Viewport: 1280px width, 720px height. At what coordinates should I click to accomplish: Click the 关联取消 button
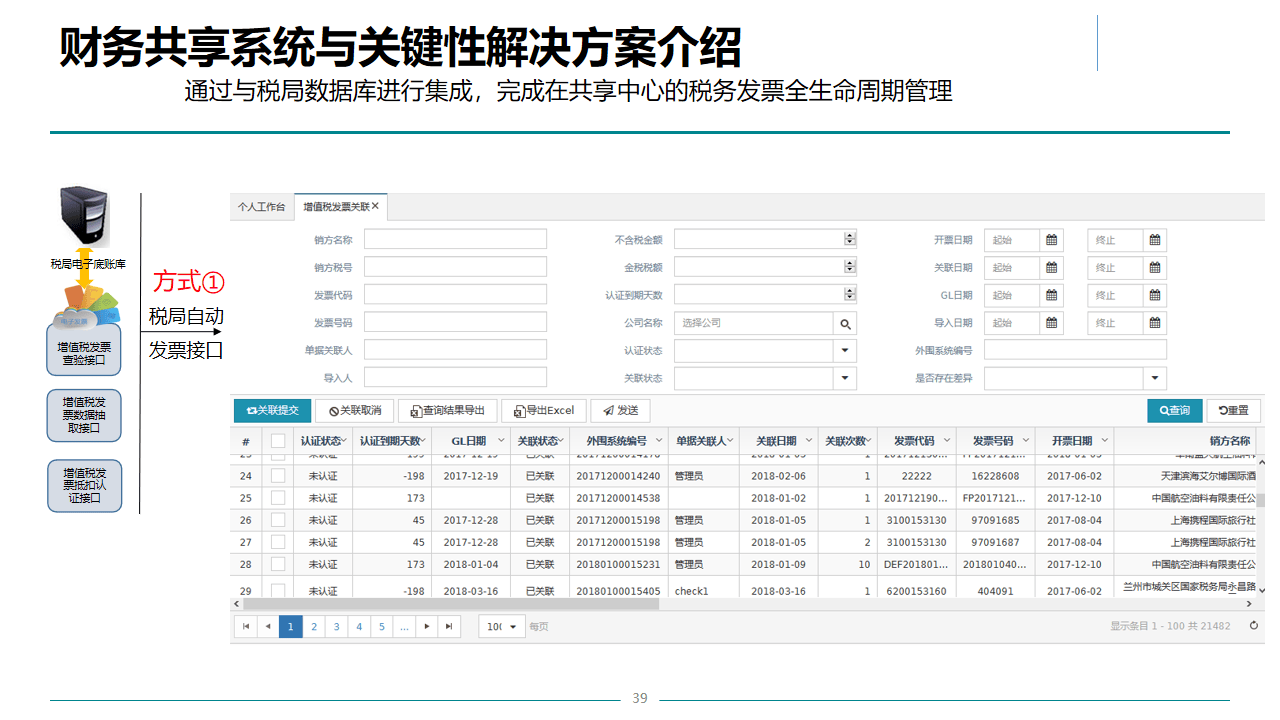click(x=355, y=410)
